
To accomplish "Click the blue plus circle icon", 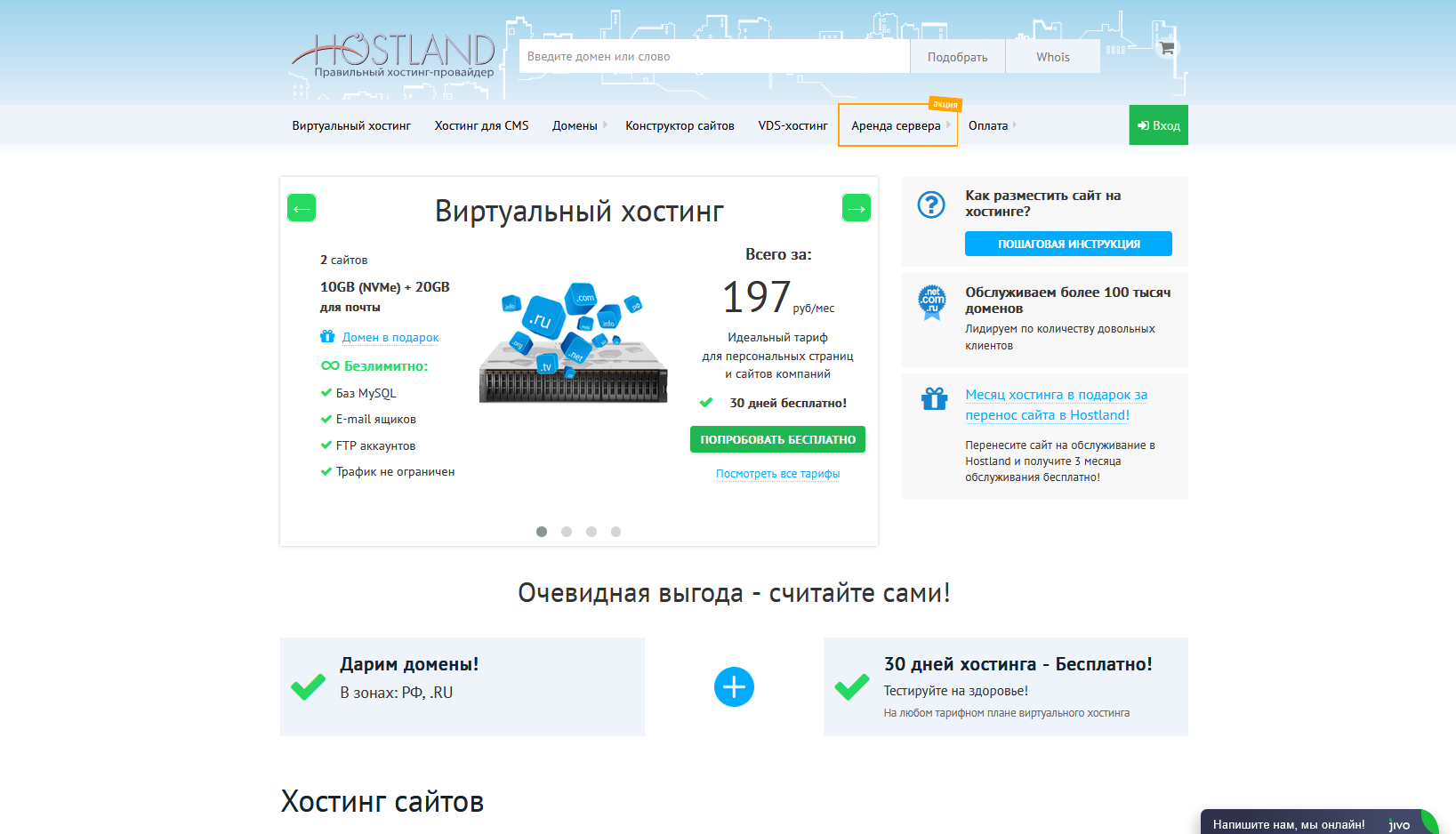I will (734, 686).
